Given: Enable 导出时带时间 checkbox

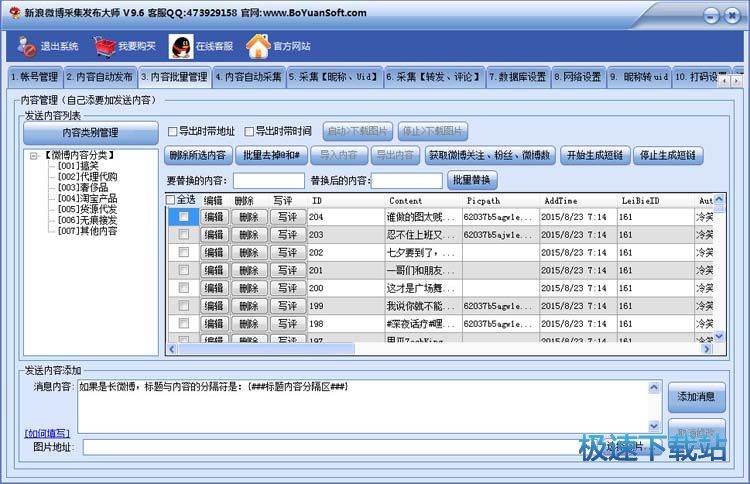Looking at the screenshot, I should tap(250, 131).
